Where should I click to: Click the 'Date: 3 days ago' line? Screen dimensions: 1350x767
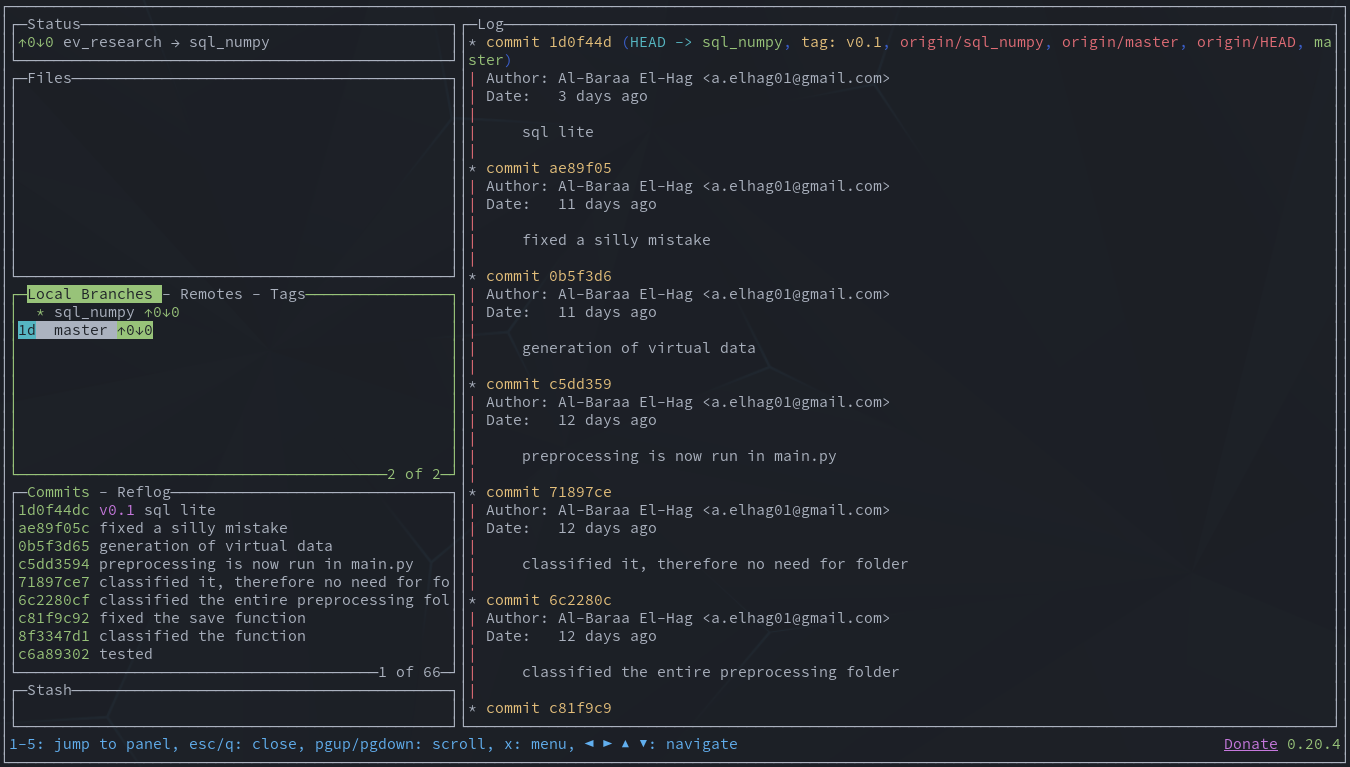pyautogui.click(x=567, y=96)
